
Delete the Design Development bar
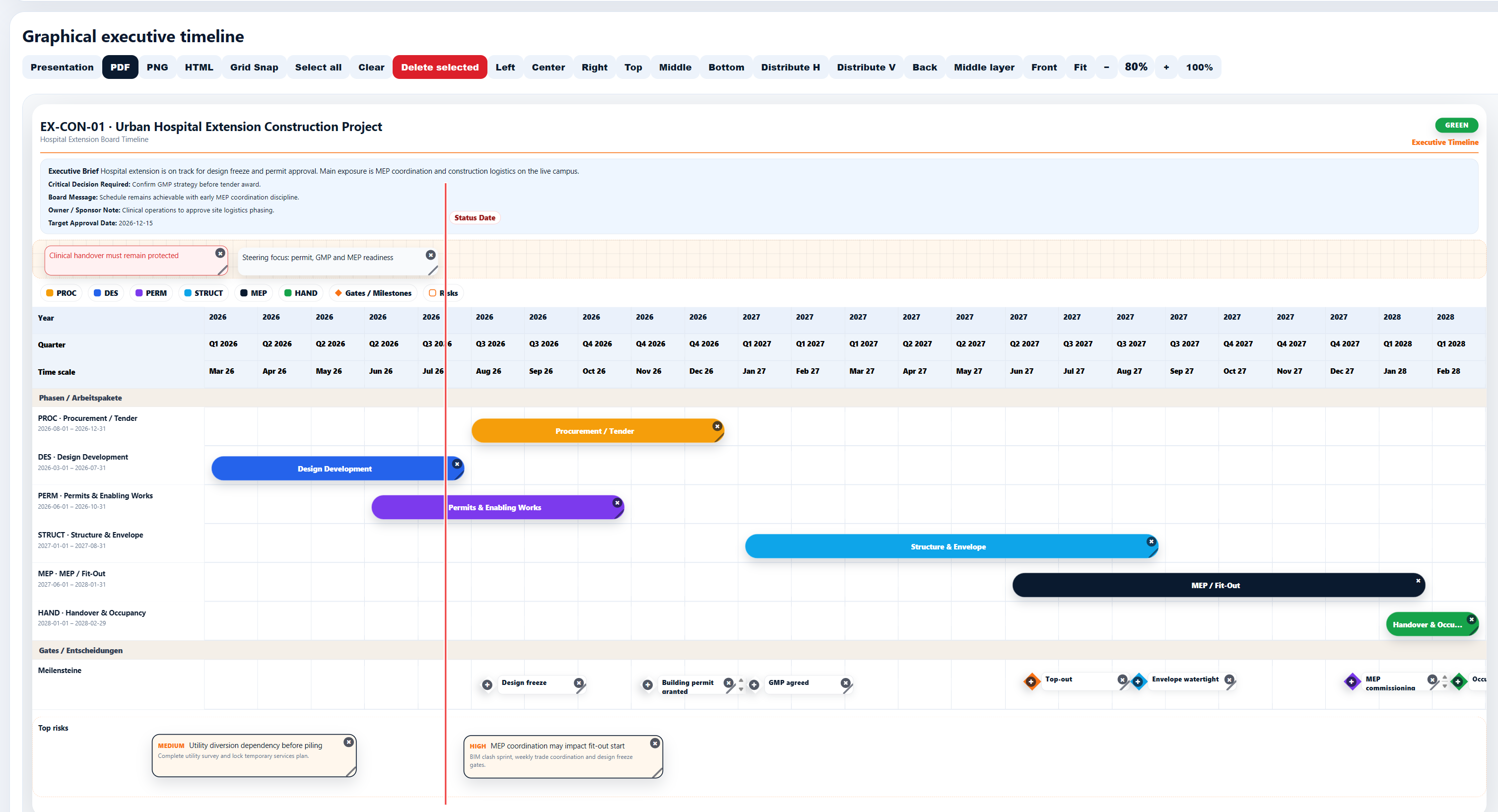(x=457, y=464)
